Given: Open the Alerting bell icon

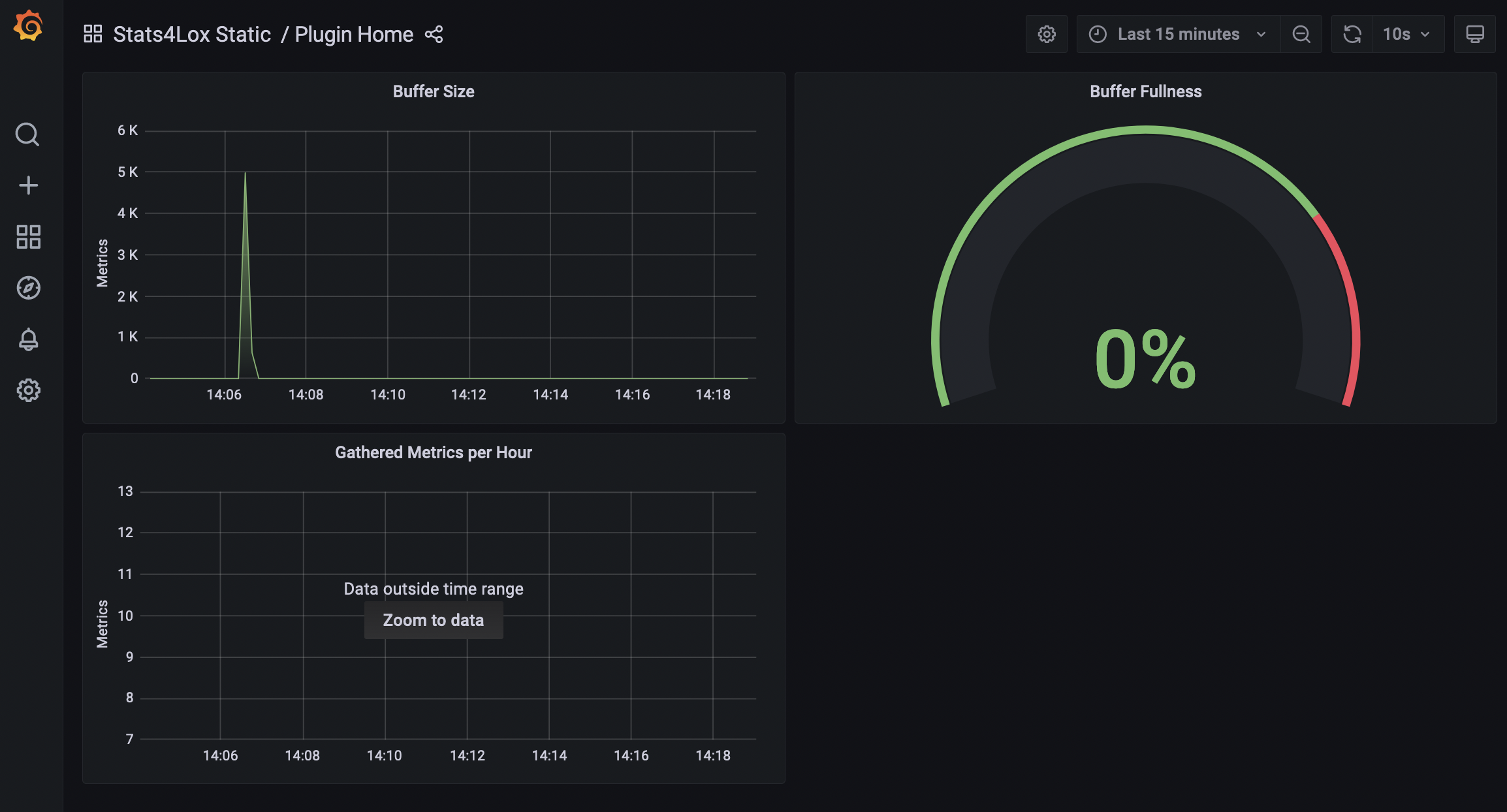Looking at the screenshot, I should [x=28, y=339].
